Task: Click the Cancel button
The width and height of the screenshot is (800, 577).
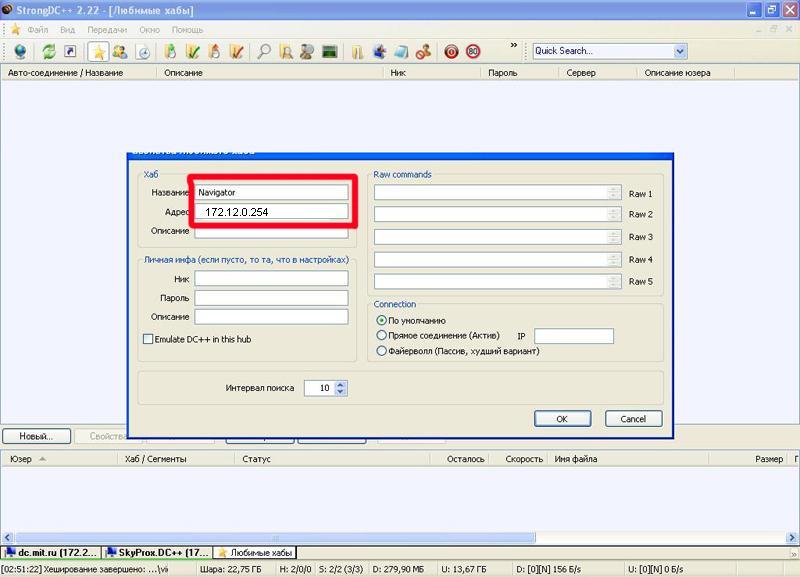Action: (x=633, y=419)
